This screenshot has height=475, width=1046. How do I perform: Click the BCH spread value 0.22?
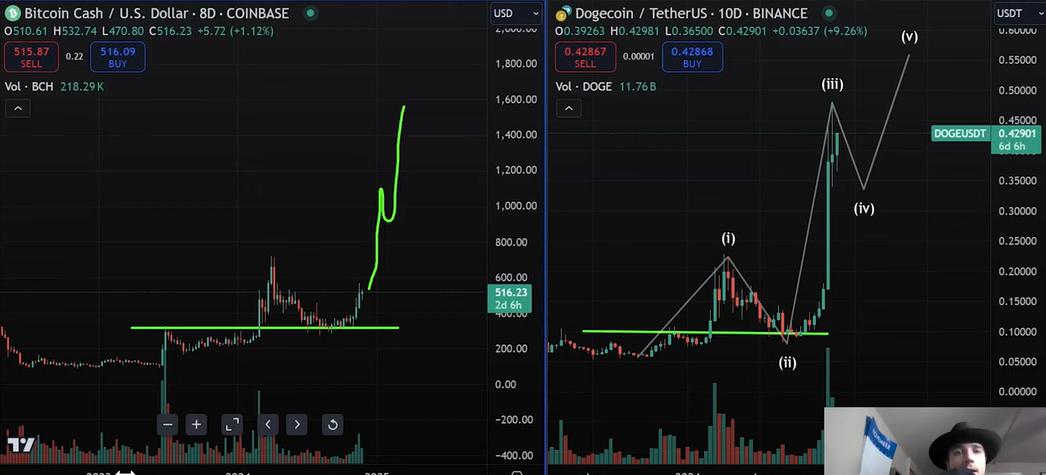[x=74, y=57]
